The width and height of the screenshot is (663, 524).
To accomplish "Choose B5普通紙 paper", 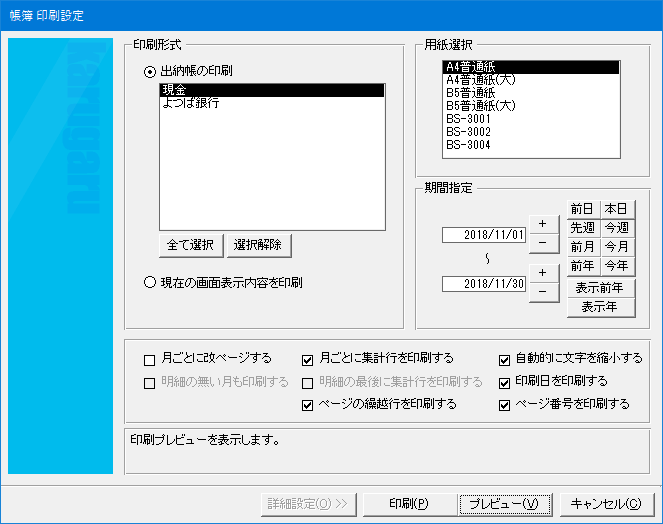I will (x=531, y=93).
